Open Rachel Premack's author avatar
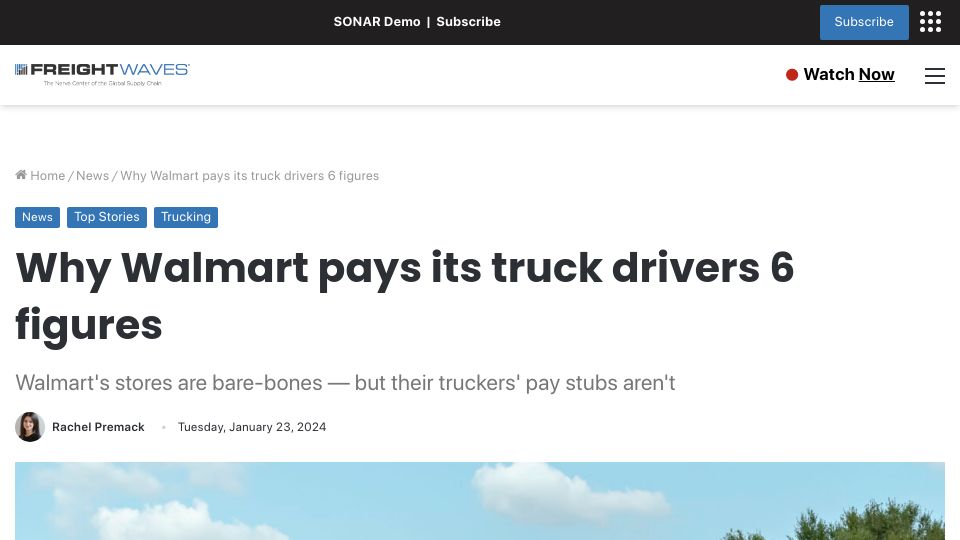Viewport: 960px width, 540px height. click(30, 427)
